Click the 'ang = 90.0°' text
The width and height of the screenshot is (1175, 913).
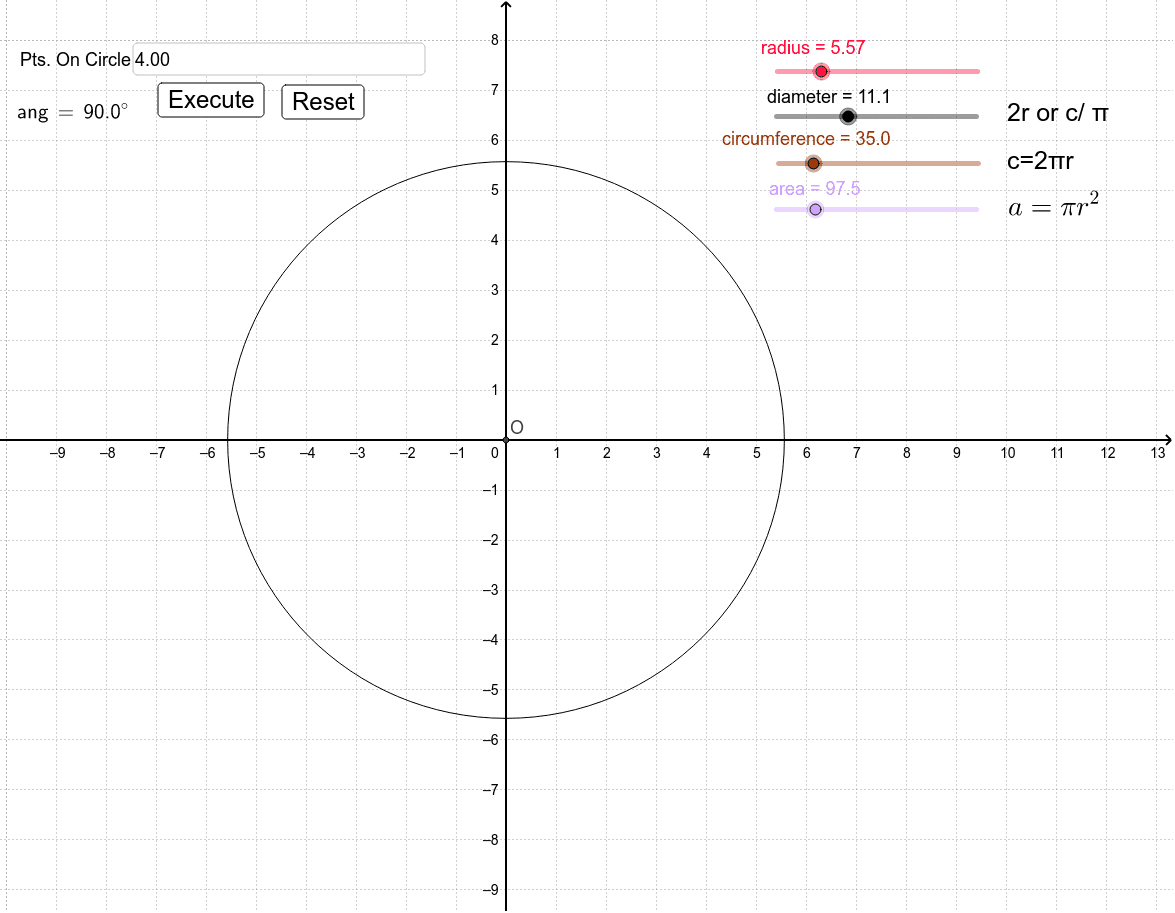point(73,112)
